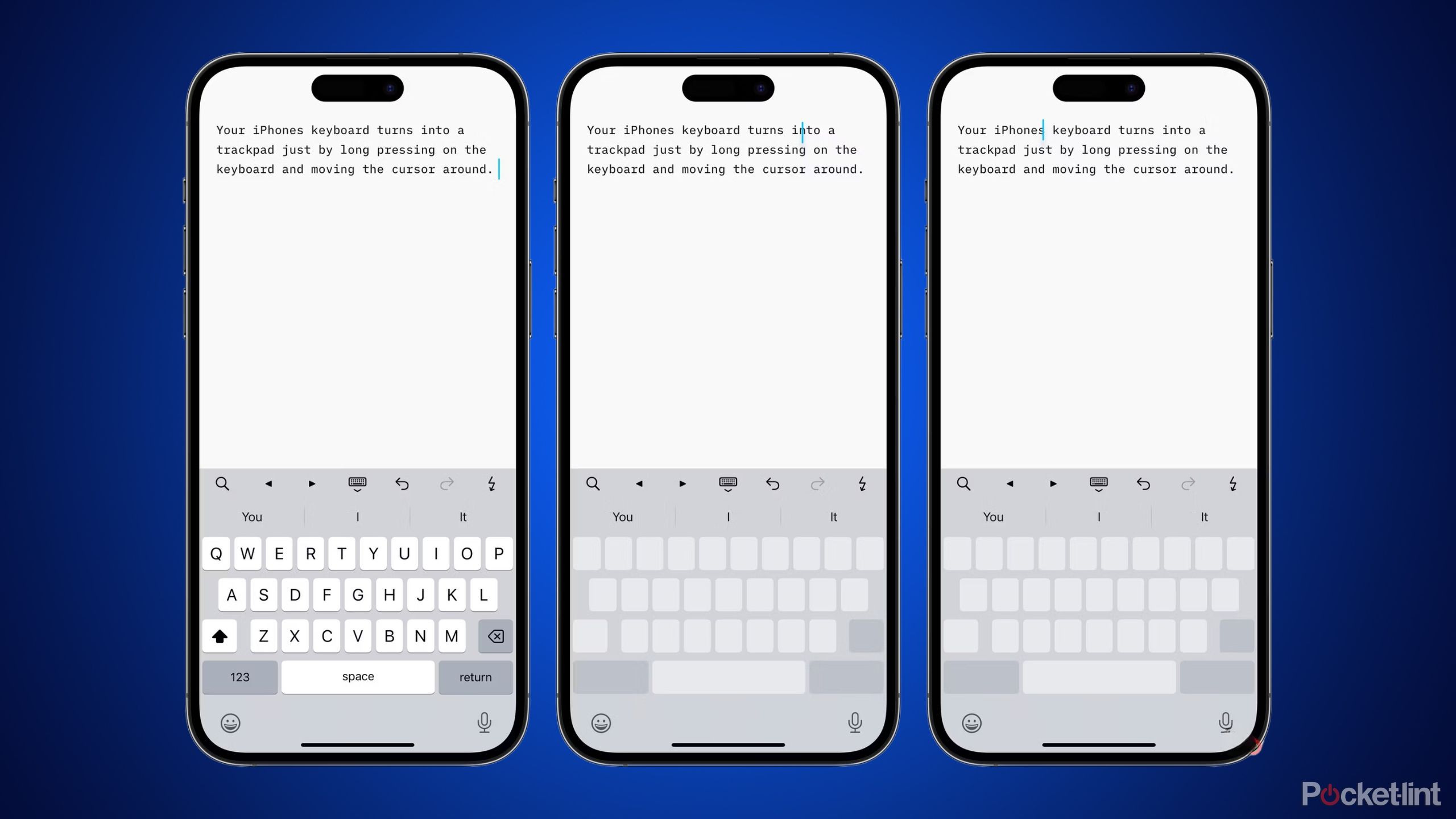The height and width of the screenshot is (819, 1456).
Task: Tap the space bar button
Action: coord(357,677)
